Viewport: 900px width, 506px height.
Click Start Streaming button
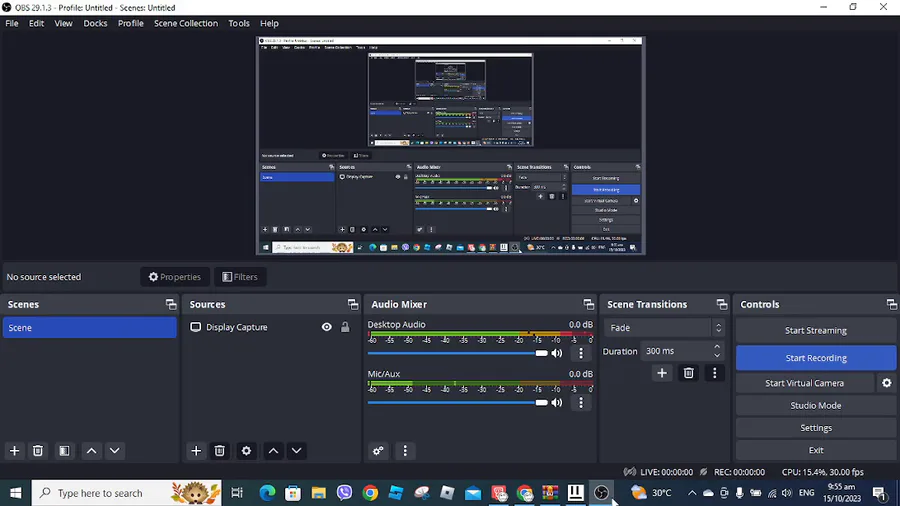click(x=816, y=330)
